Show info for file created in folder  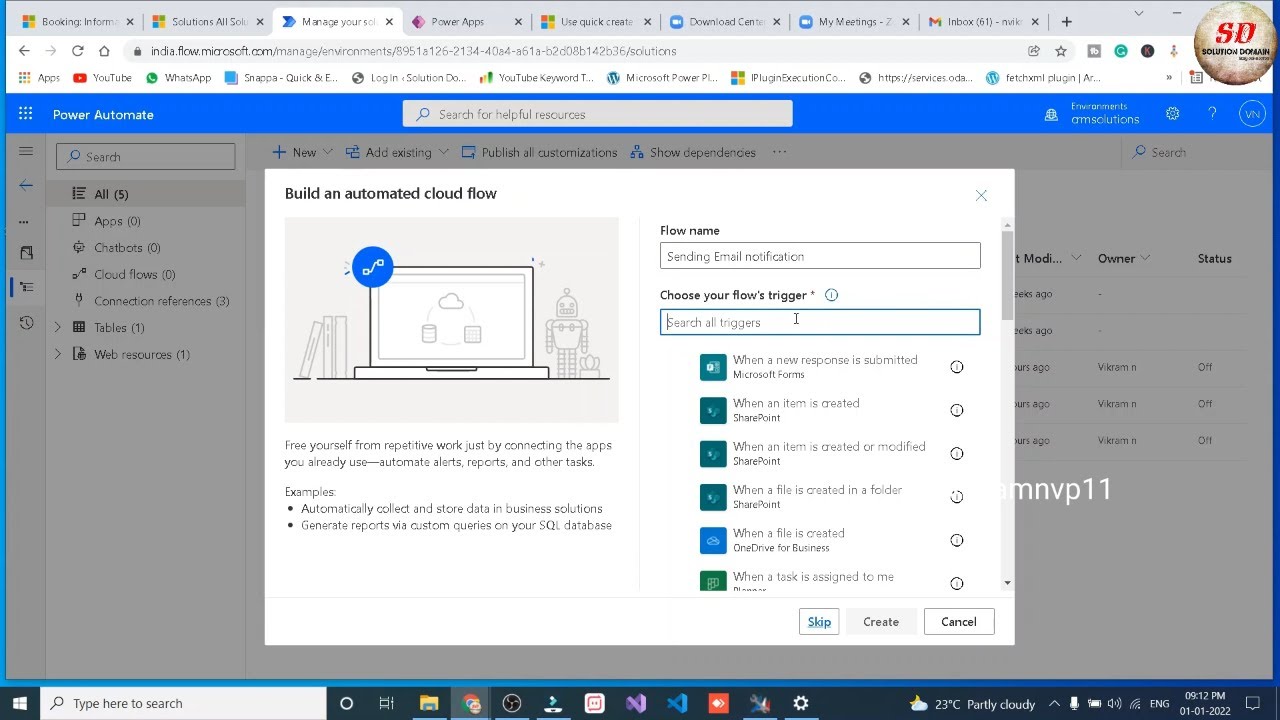click(x=957, y=497)
